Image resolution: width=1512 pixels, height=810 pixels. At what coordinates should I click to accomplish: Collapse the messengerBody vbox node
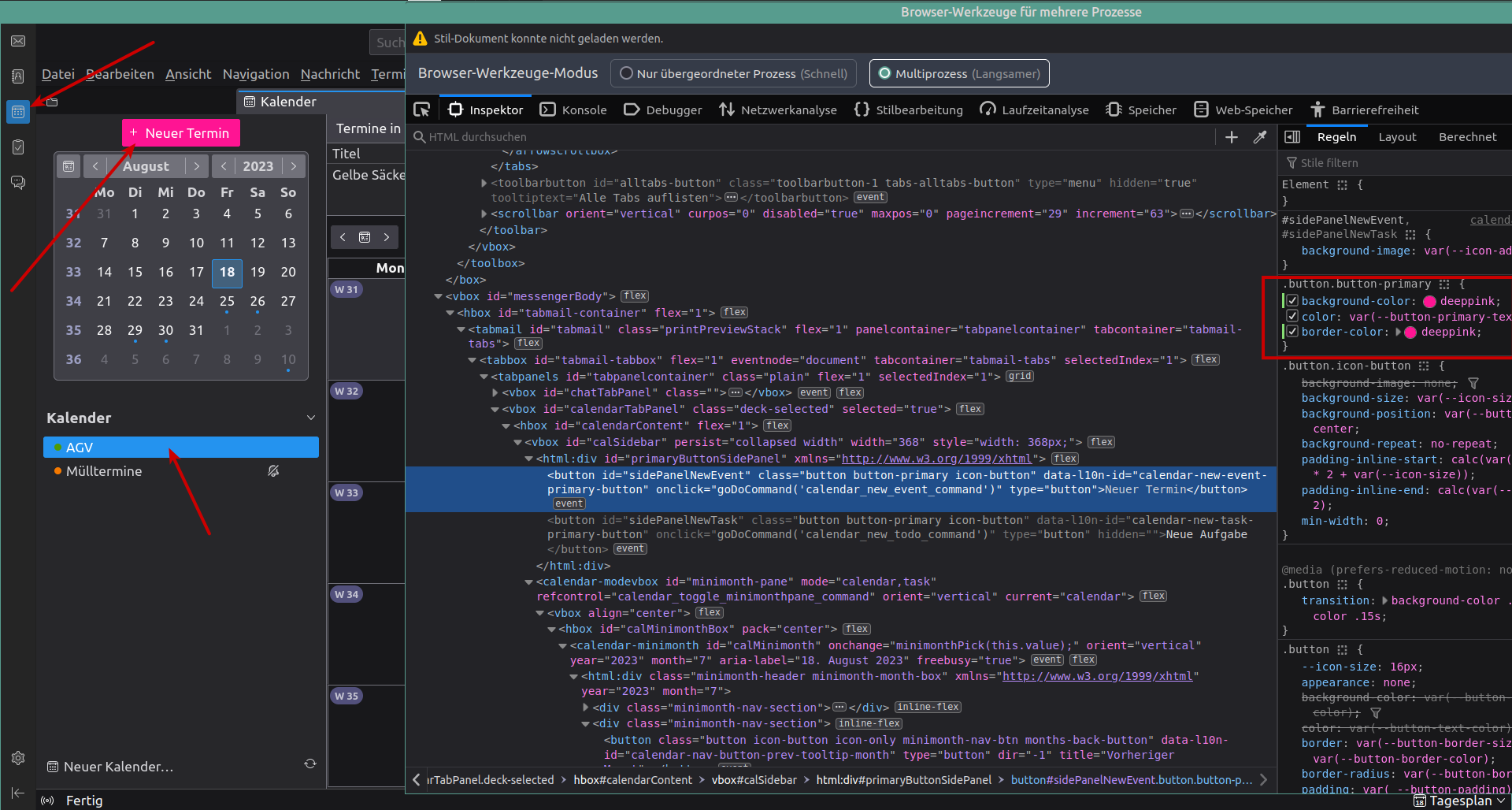coord(438,296)
